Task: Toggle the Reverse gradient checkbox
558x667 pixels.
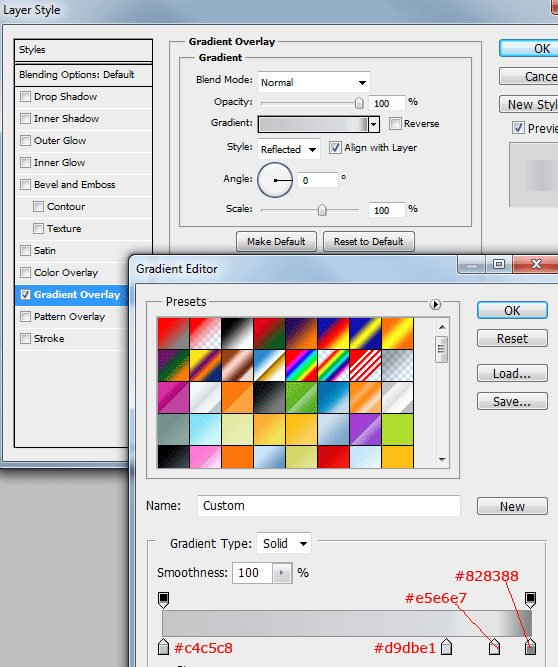Action: pyautogui.click(x=395, y=124)
